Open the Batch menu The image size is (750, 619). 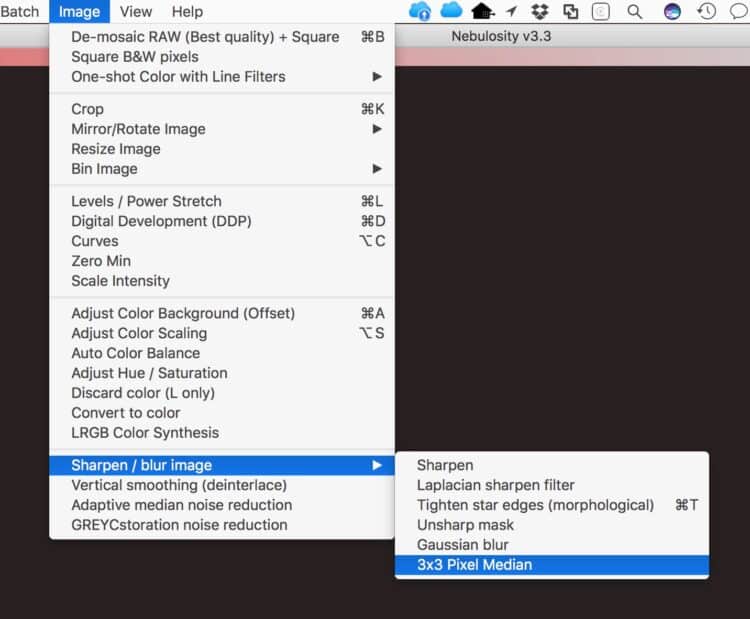point(20,11)
